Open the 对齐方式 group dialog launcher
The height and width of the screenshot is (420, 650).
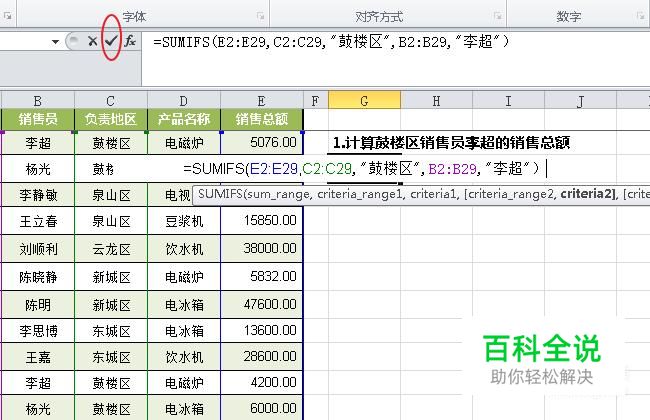tap(497, 16)
